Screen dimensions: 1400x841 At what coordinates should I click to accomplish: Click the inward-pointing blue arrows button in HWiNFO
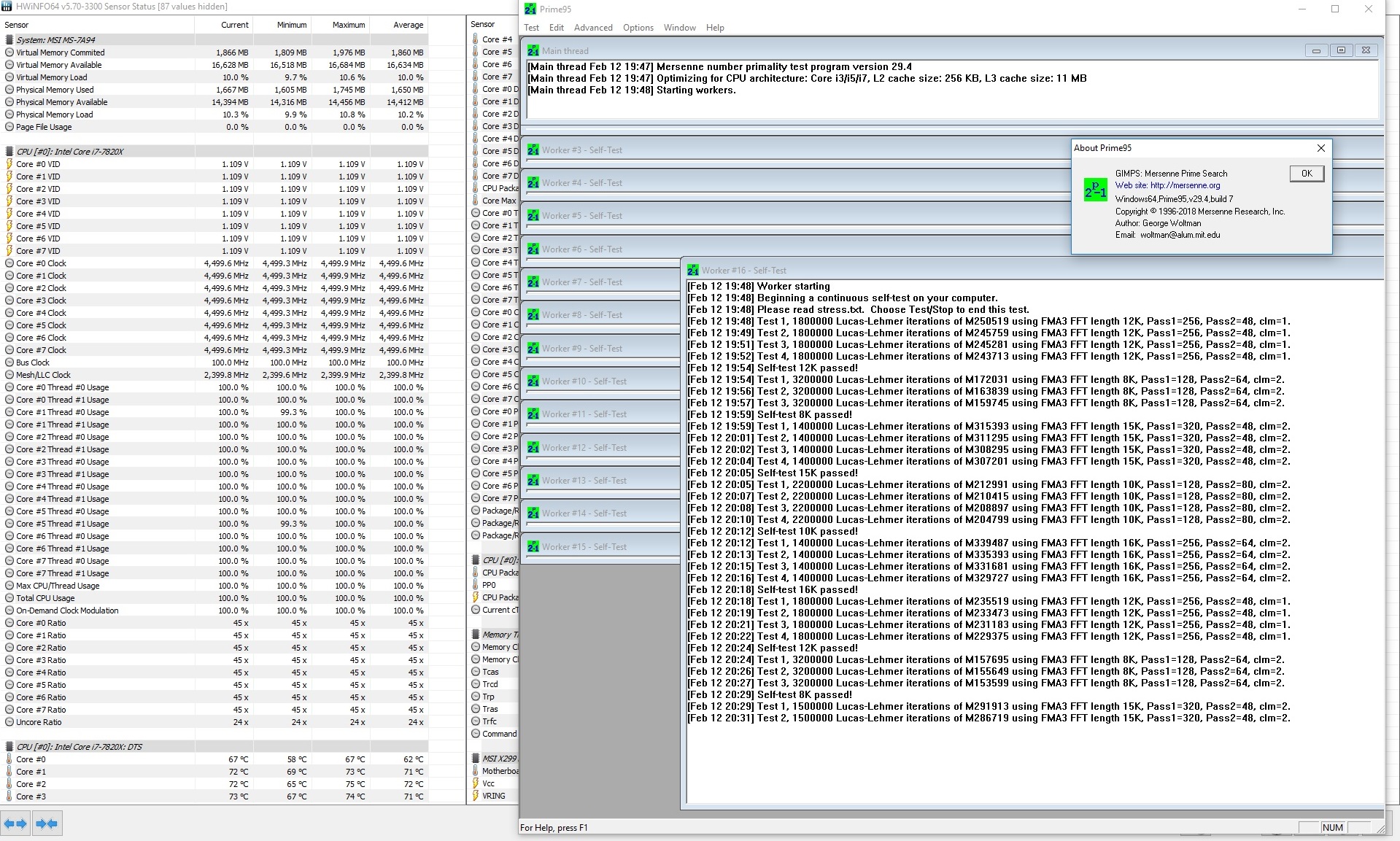(47, 823)
